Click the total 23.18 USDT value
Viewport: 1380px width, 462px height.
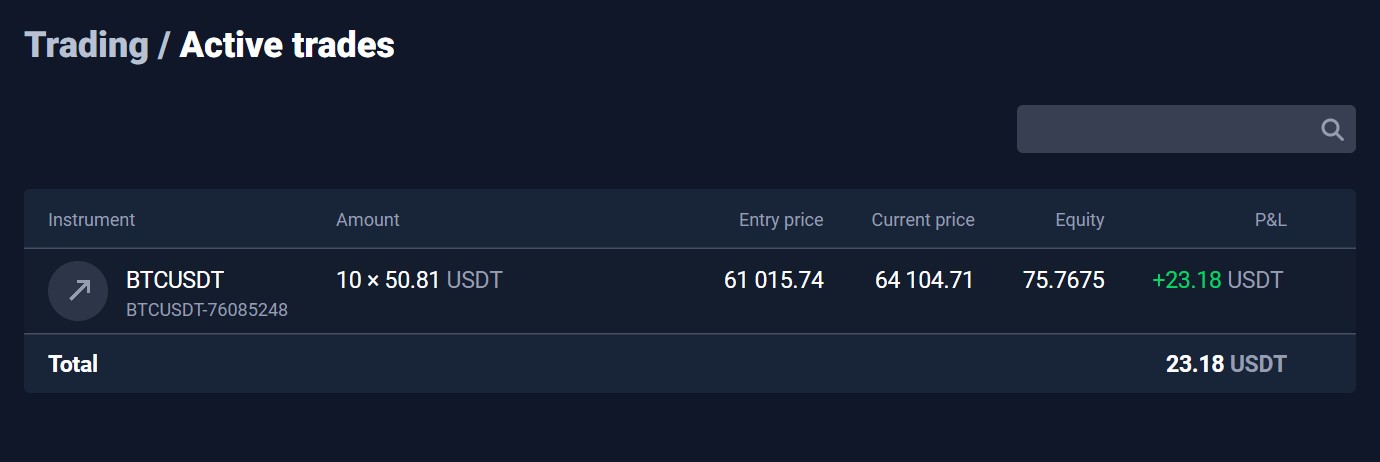(x=1226, y=364)
